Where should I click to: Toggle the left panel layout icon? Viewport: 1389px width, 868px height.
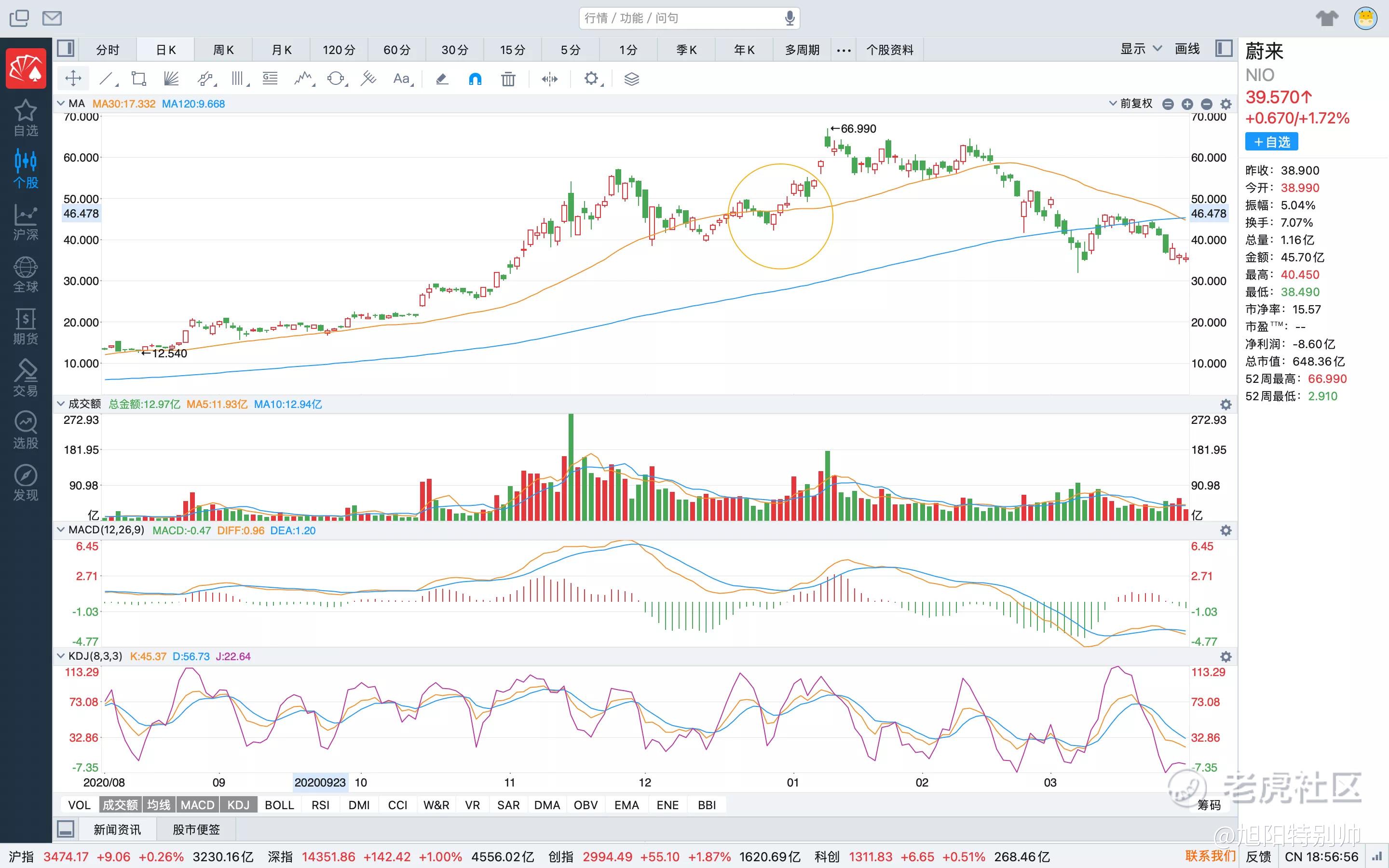tap(66, 48)
